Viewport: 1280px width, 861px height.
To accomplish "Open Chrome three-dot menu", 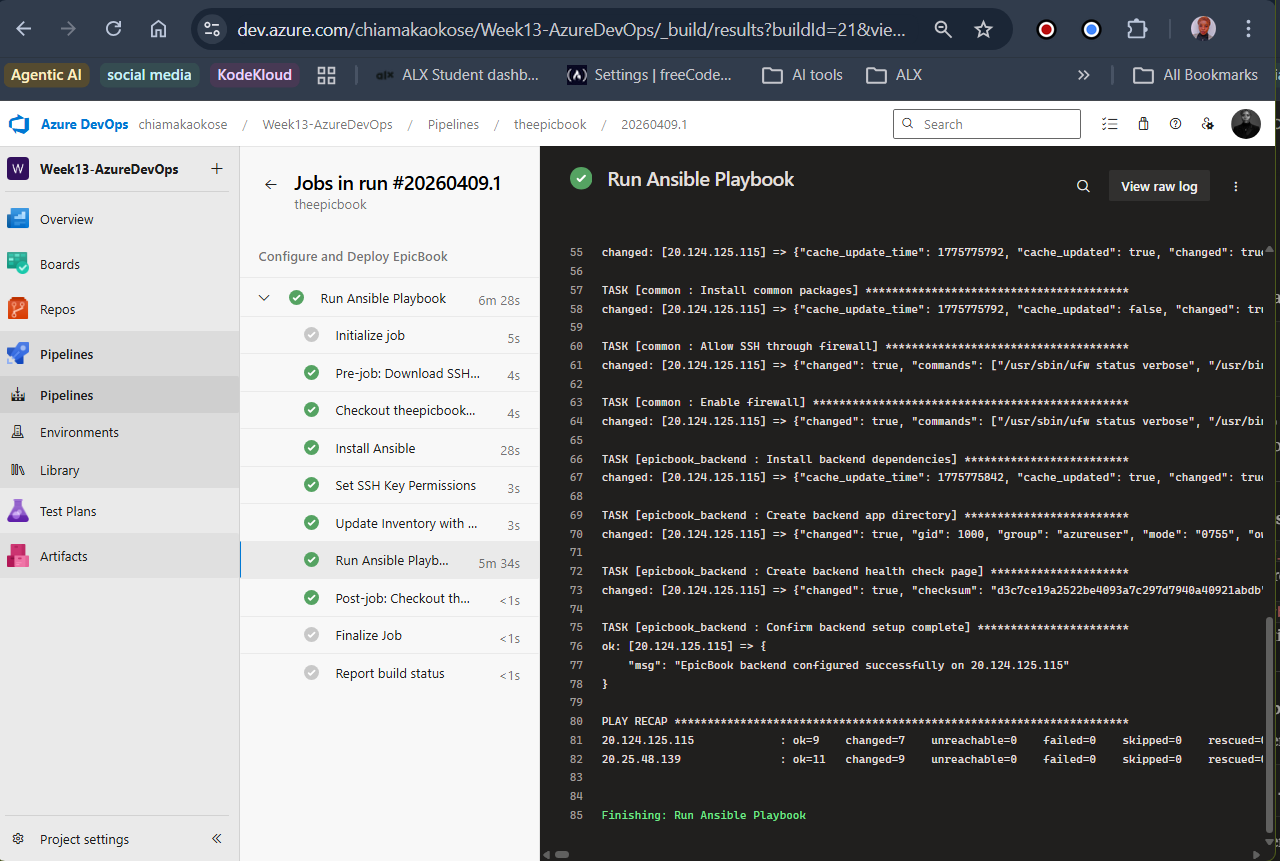I will (1248, 29).
